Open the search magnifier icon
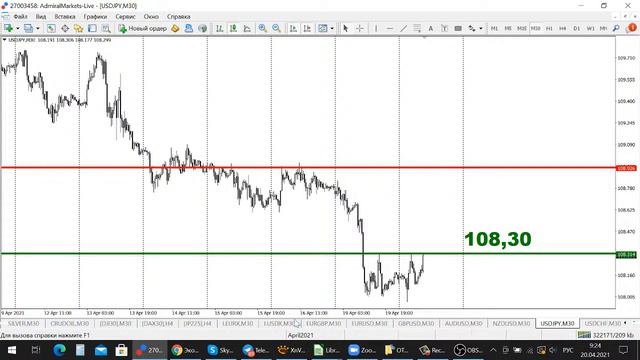Image resolution: width=640 pixels, height=360 pixels. coord(616,28)
